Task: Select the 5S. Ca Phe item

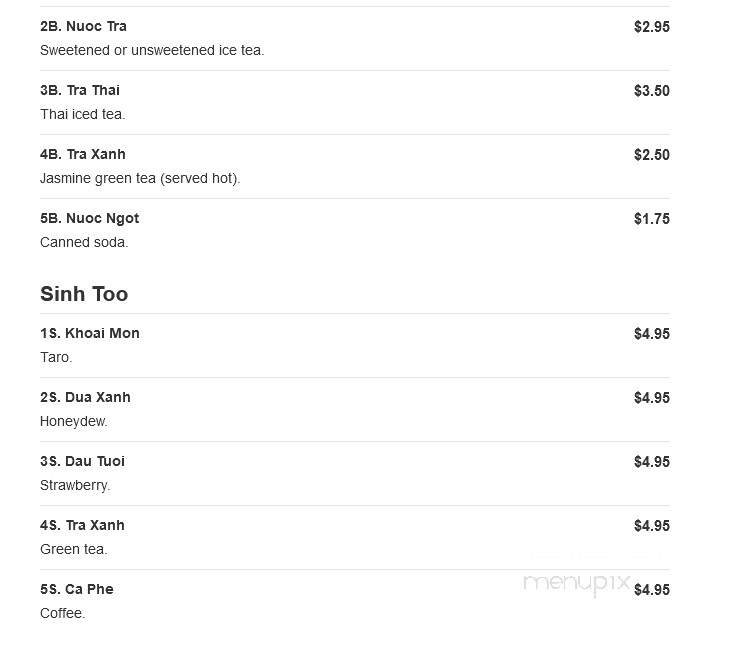Action: [x=77, y=589]
